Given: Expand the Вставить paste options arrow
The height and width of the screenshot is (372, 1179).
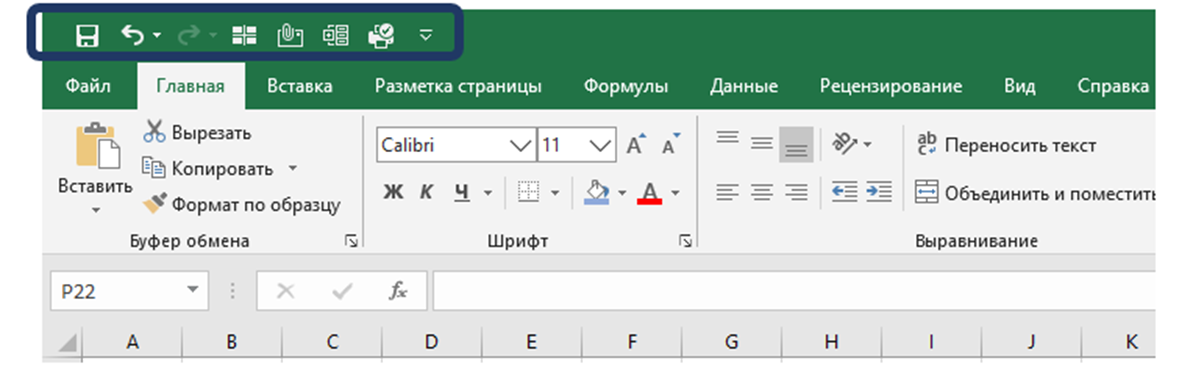Looking at the screenshot, I should [95, 210].
